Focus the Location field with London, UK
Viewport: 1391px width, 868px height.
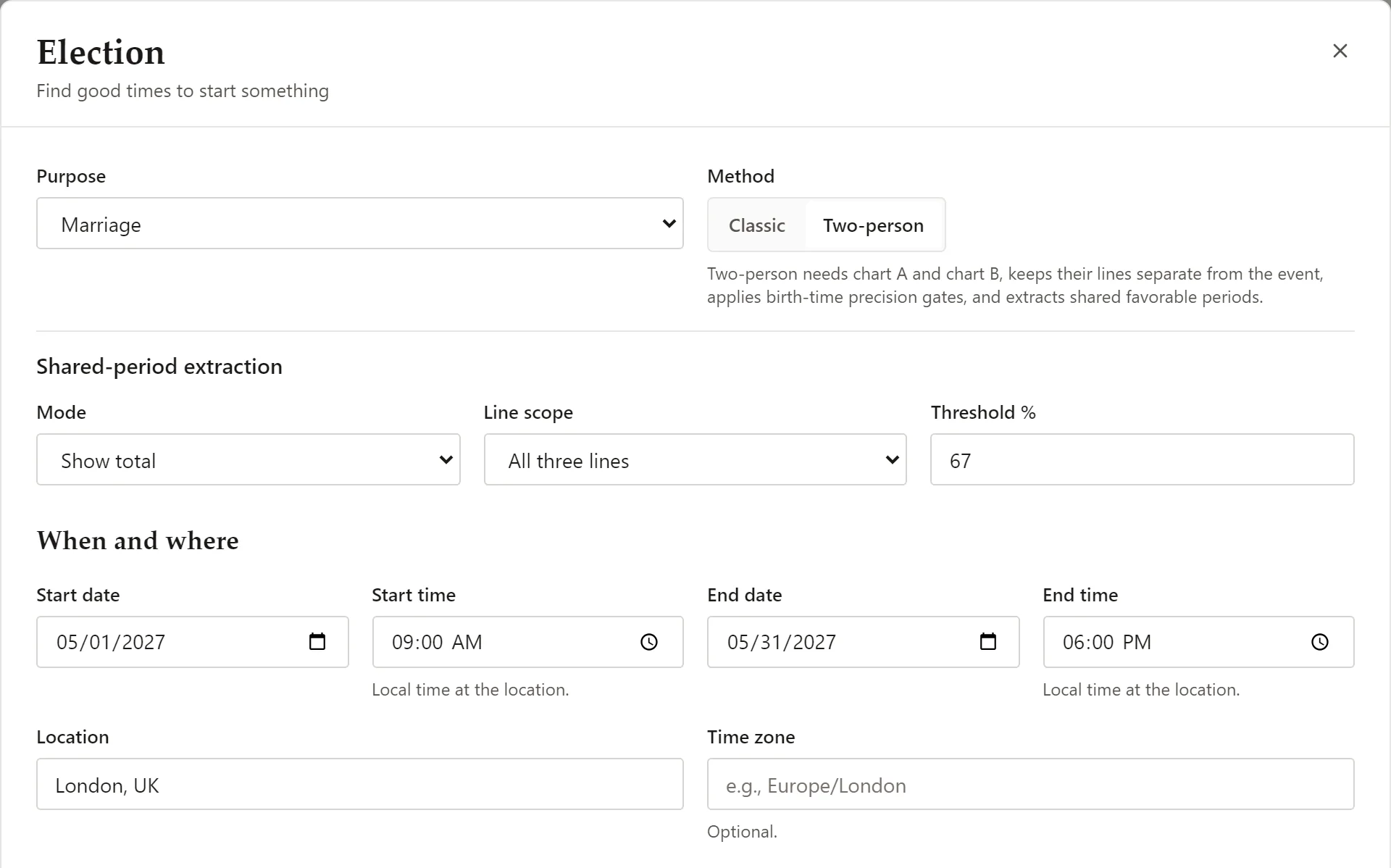[360, 784]
